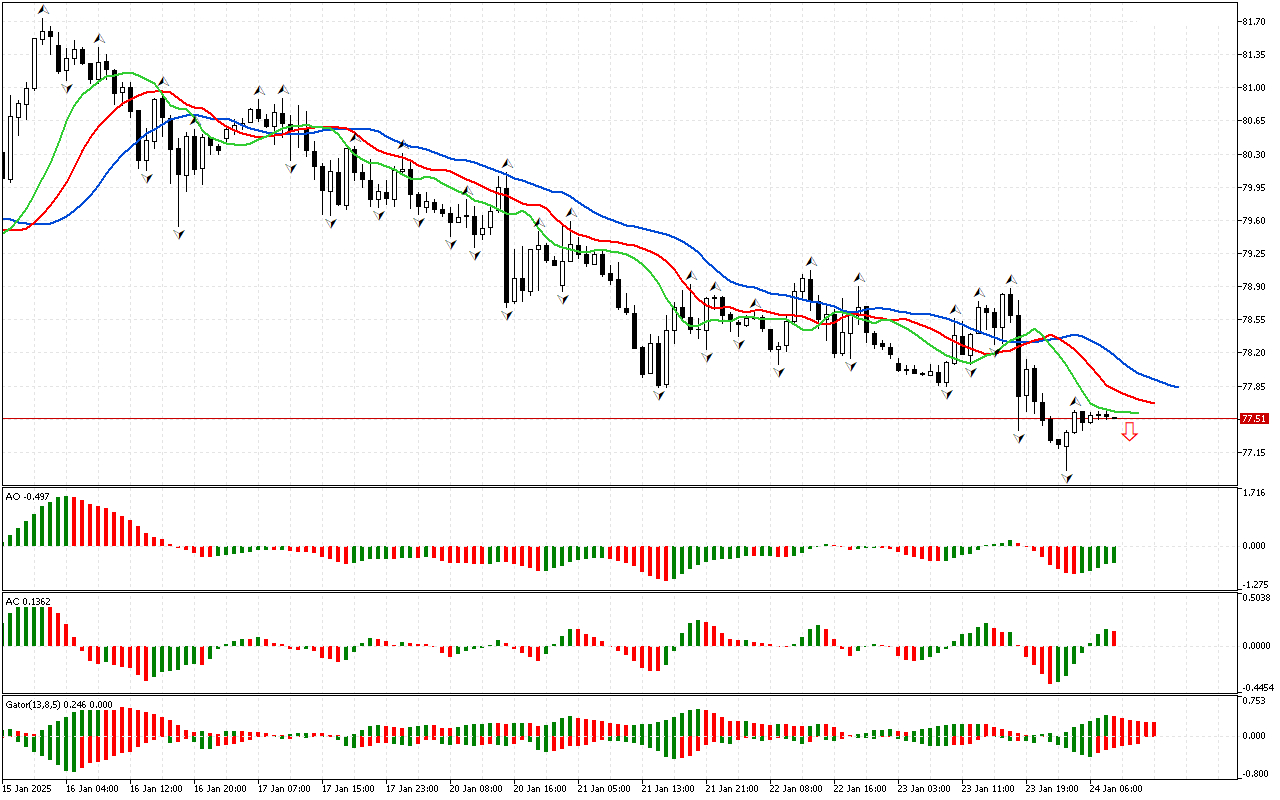Pick the 16 Jan 20:00 time label
The width and height of the screenshot is (1280, 800).
(x=220, y=788)
